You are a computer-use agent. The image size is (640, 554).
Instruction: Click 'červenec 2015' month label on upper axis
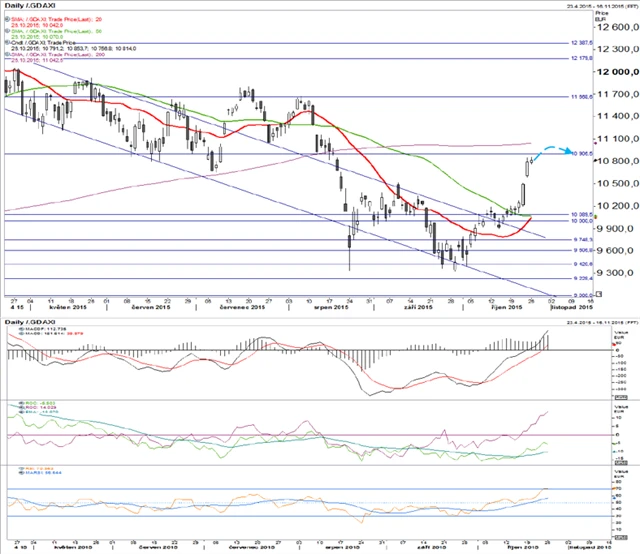point(242,307)
